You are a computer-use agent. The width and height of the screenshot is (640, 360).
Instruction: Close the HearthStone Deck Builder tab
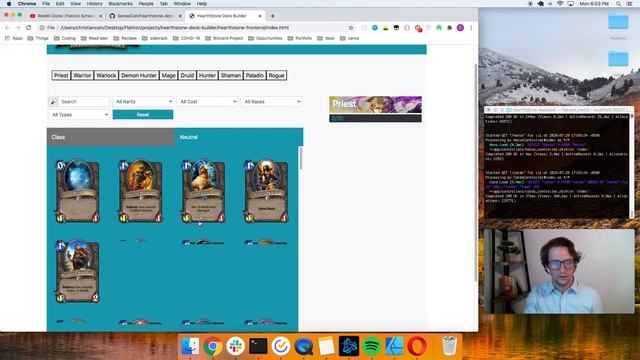pyautogui.click(x=260, y=16)
